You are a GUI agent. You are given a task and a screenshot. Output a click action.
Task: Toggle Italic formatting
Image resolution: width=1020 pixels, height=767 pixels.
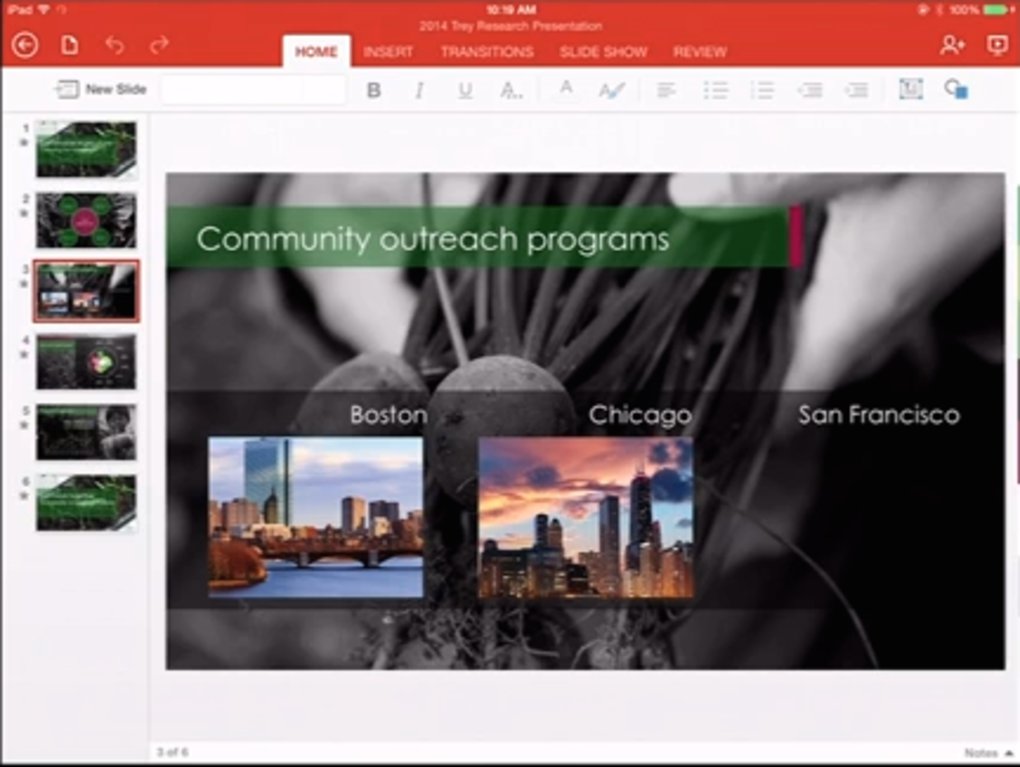click(419, 90)
